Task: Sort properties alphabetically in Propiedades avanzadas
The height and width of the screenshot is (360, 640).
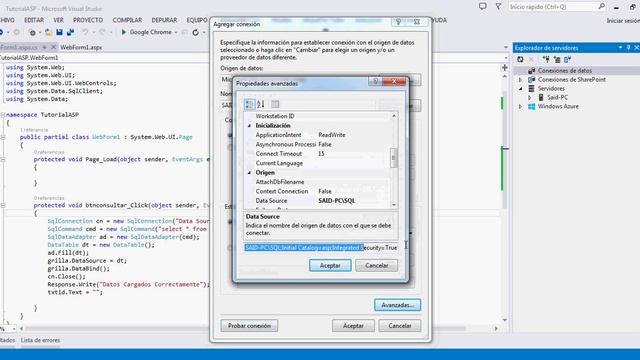Action: 261,104
